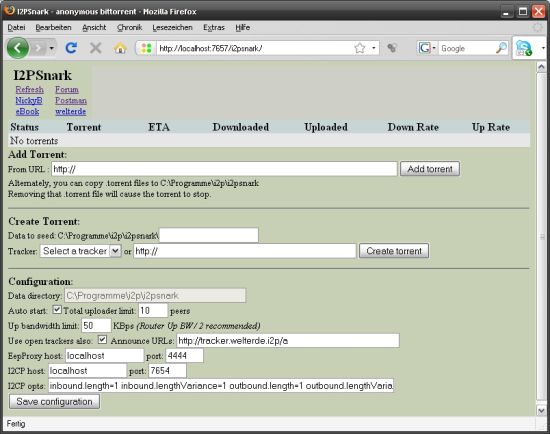The image size is (550, 434).
Task: Open the Bearbeiten menu
Action: [x=53, y=27]
